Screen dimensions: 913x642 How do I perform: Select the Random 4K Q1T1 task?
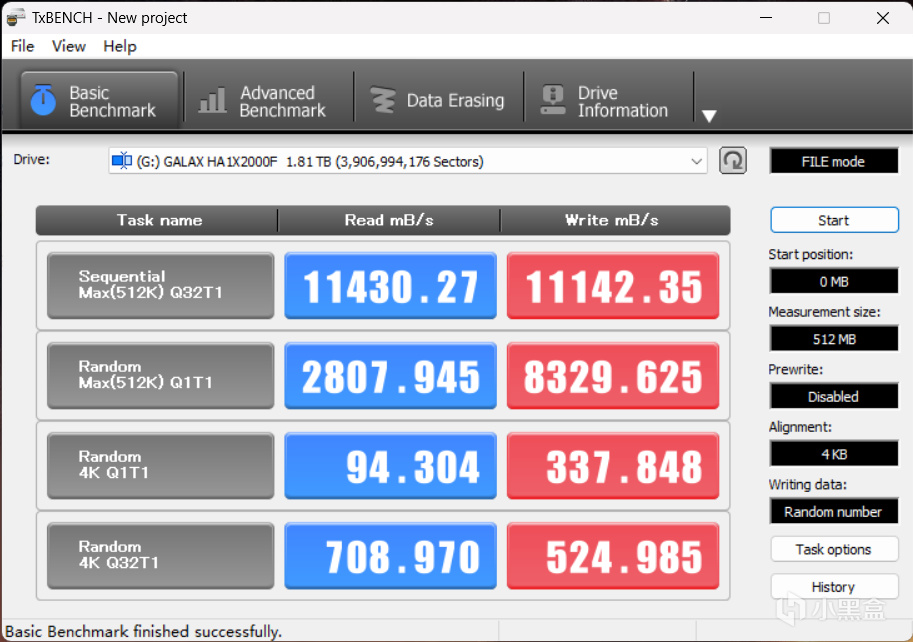161,466
